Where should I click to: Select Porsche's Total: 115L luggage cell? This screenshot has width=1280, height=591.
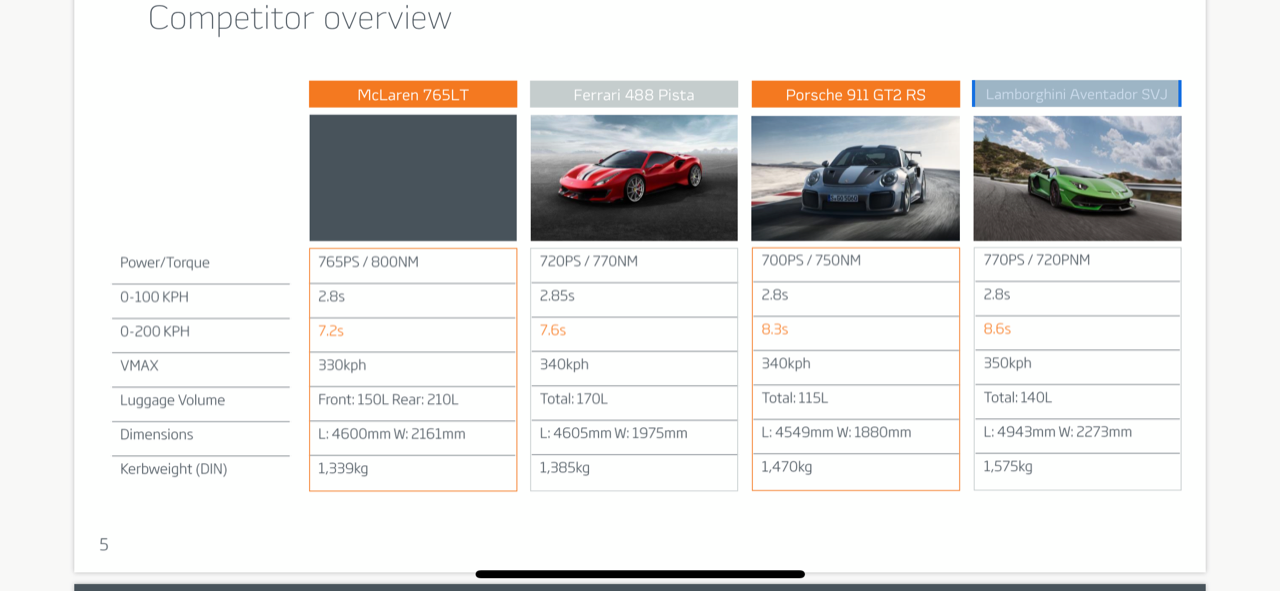pos(795,398)
